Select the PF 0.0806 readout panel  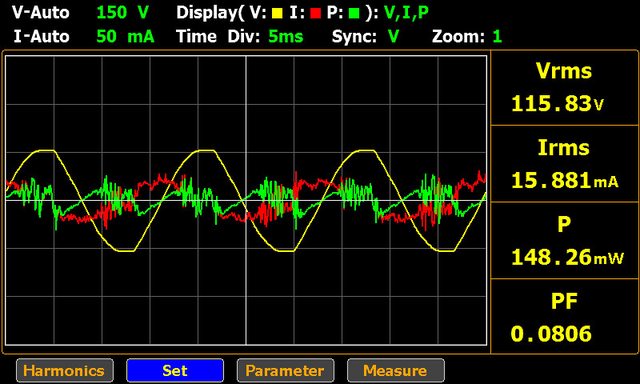[x=564, y=317]
